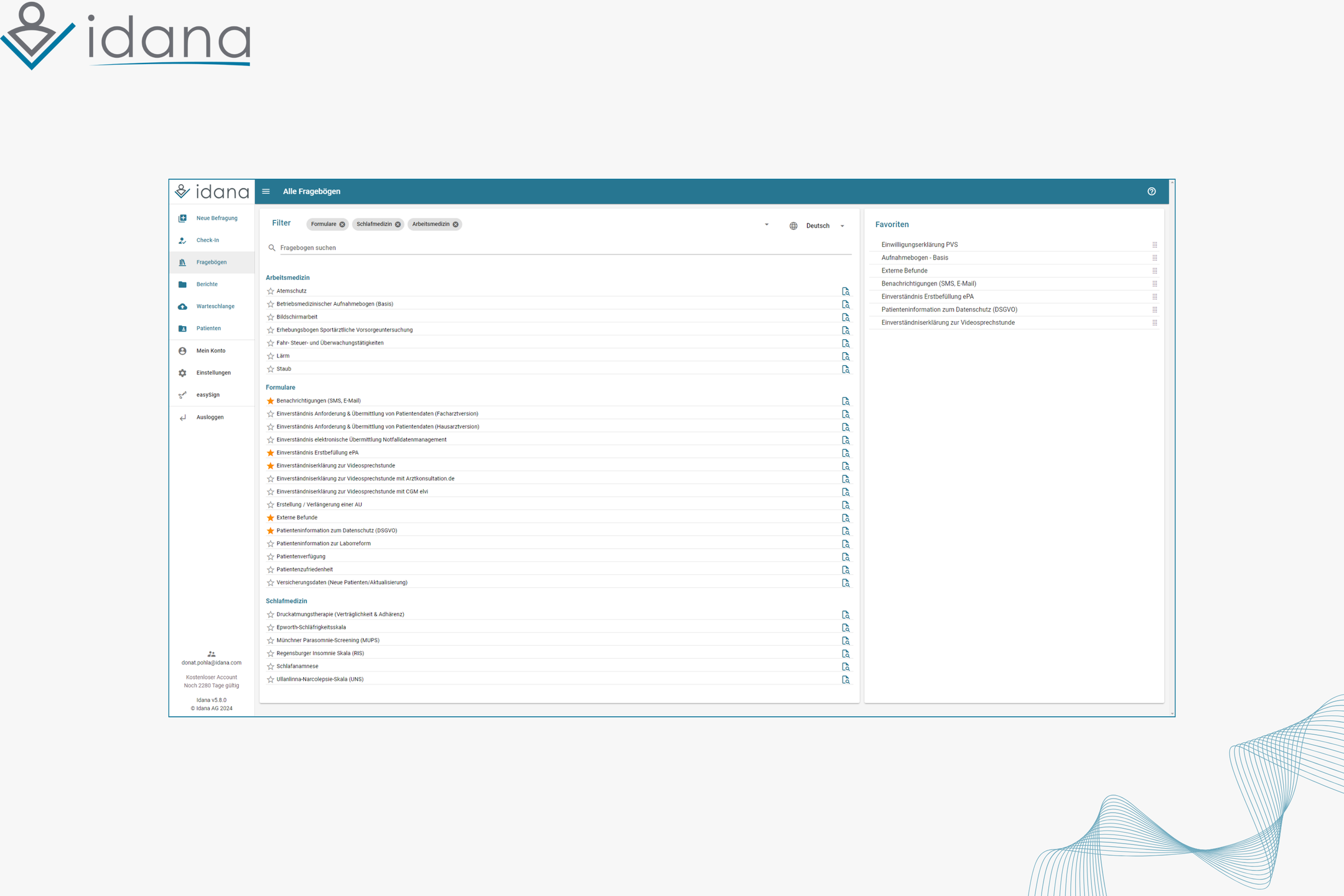Open the hamburger menu icon
Screen dimensions: 1344x896
266,192
